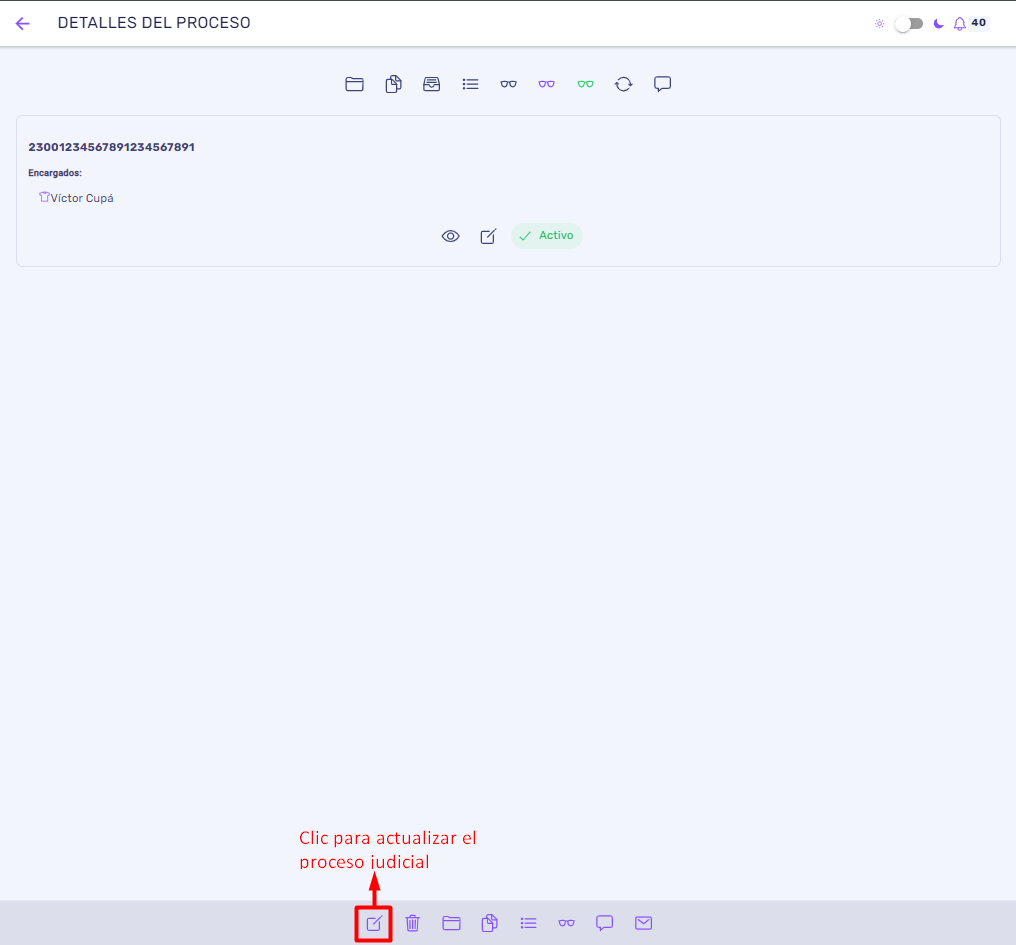Click the Activo status badge

coord(547,236)
